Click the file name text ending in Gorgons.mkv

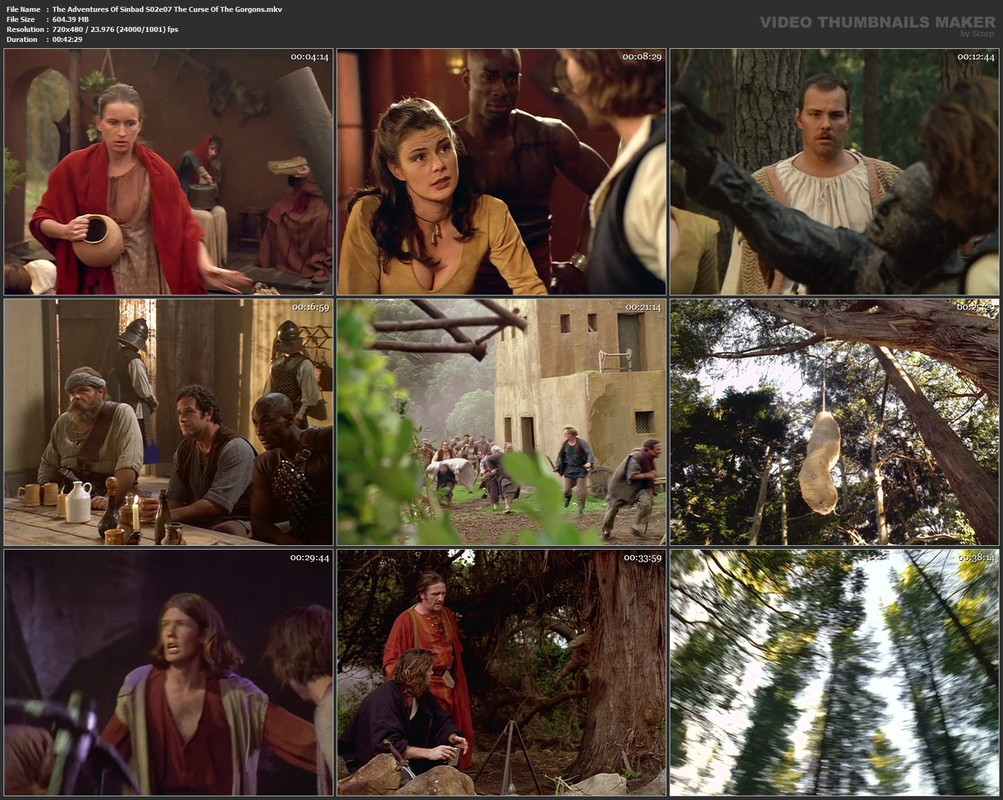pos(167,10)
